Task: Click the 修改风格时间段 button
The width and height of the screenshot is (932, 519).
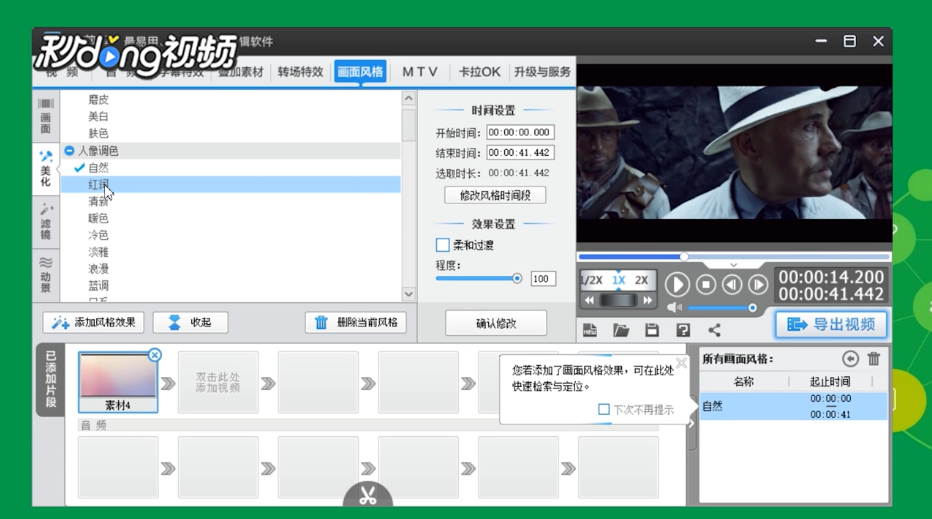Action: tap(495, 195)
